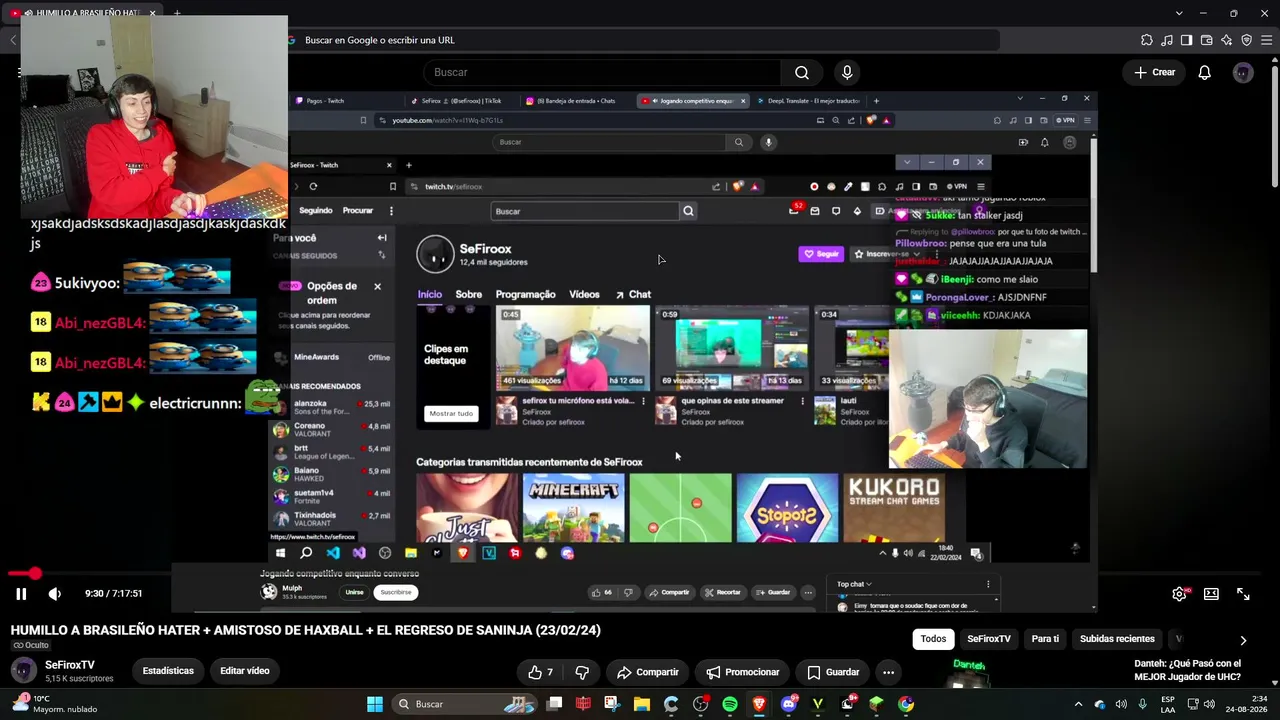Image resolution: width=1280 pixels, height=720 pixels.
Task: Select the Todos filter chip
Action: [x=933, y=639]
